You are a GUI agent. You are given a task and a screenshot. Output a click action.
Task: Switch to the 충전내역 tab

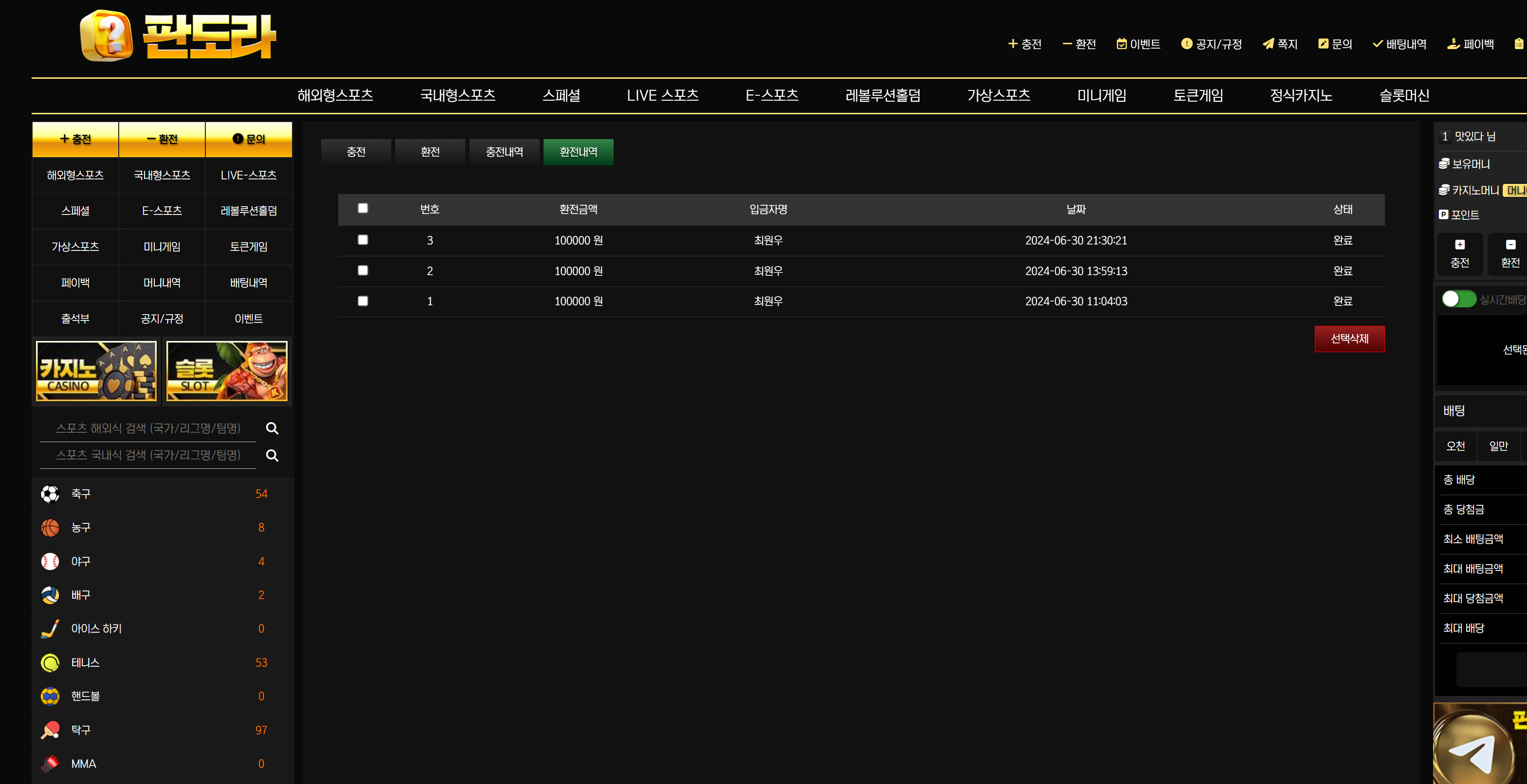tap(504, 152)
